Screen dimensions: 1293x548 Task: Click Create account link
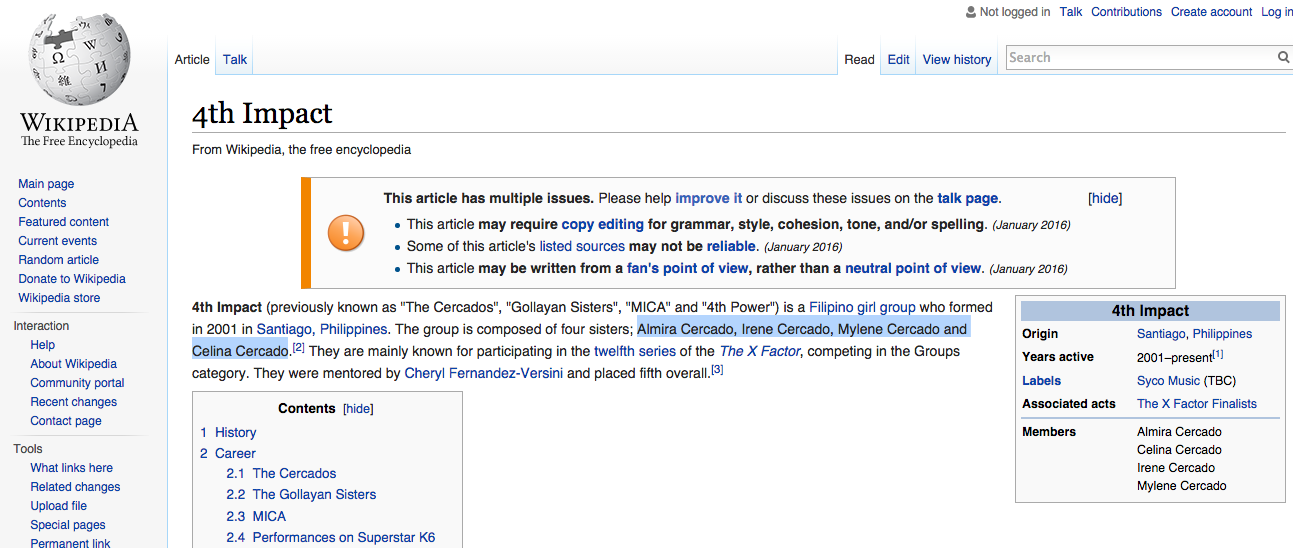pyautogui.click(x=1211, y=12)
